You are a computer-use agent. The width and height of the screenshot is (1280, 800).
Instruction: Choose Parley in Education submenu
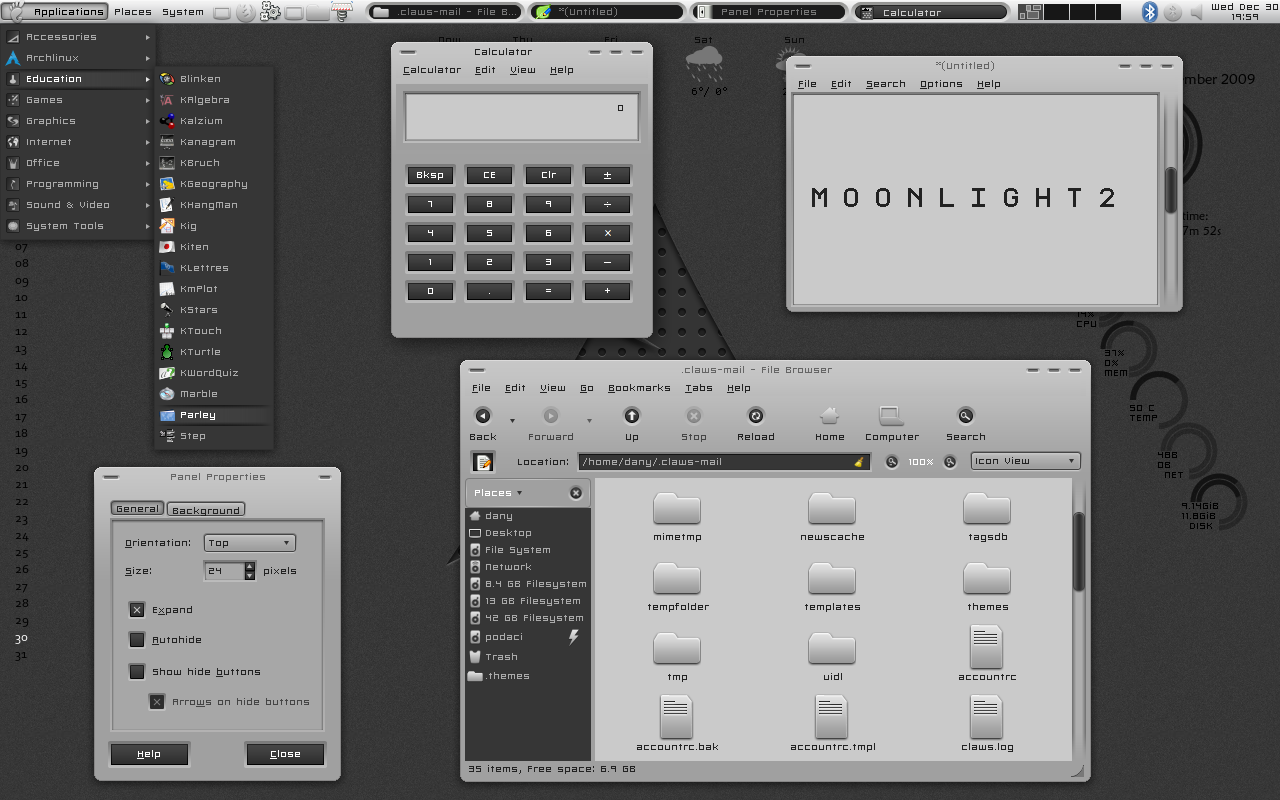pyautogui.click(x=213, y=415)
